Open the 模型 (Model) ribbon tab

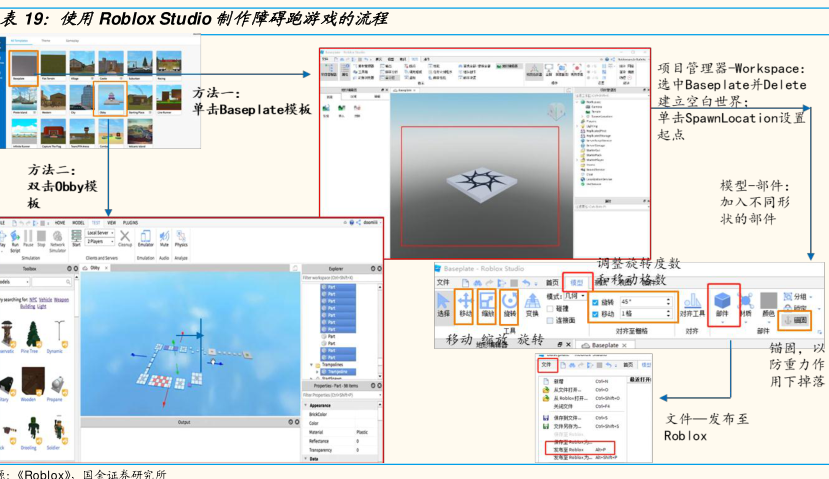[576, 282]
